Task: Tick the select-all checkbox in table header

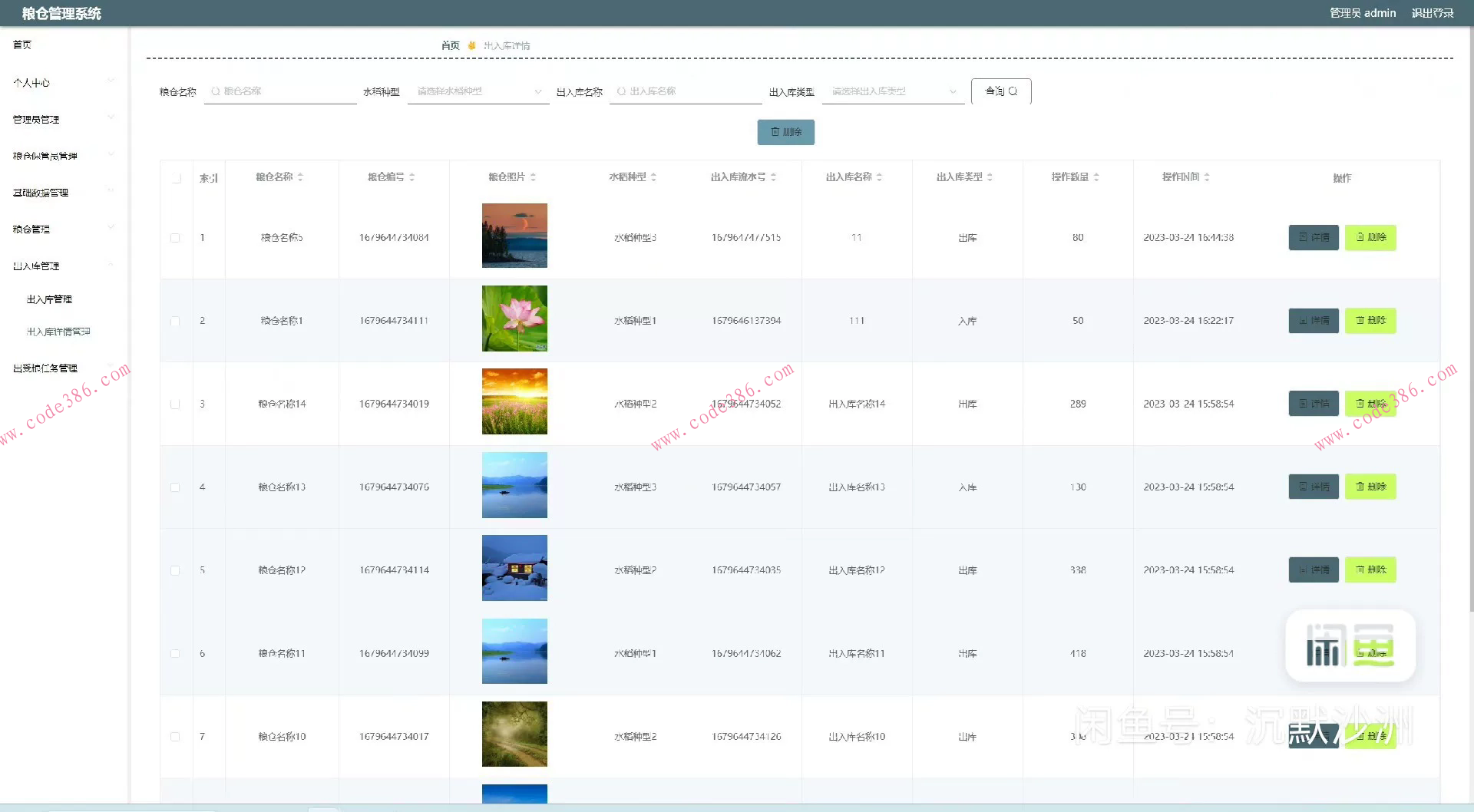Action: 177,178
